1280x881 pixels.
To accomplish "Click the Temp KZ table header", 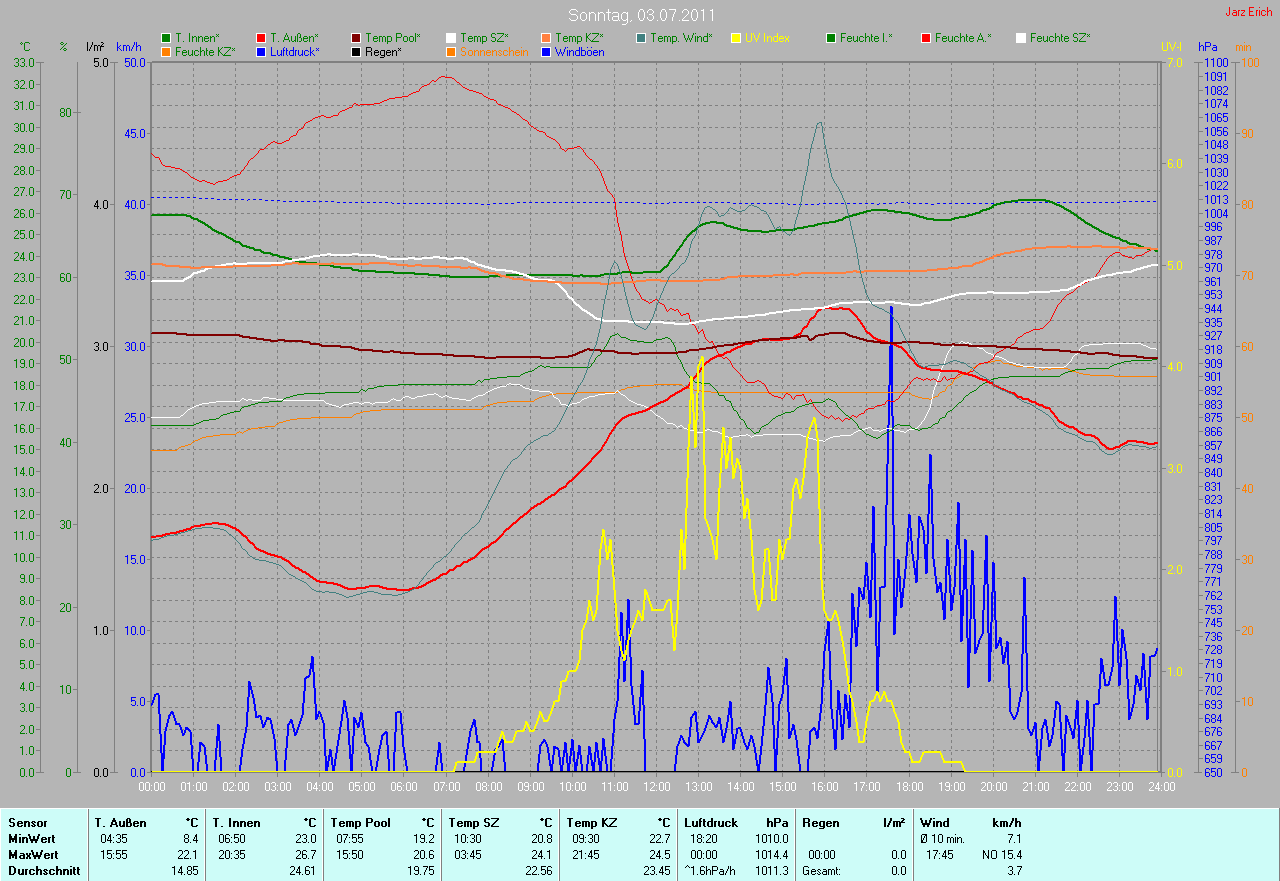I will click(x=592, y=823).
